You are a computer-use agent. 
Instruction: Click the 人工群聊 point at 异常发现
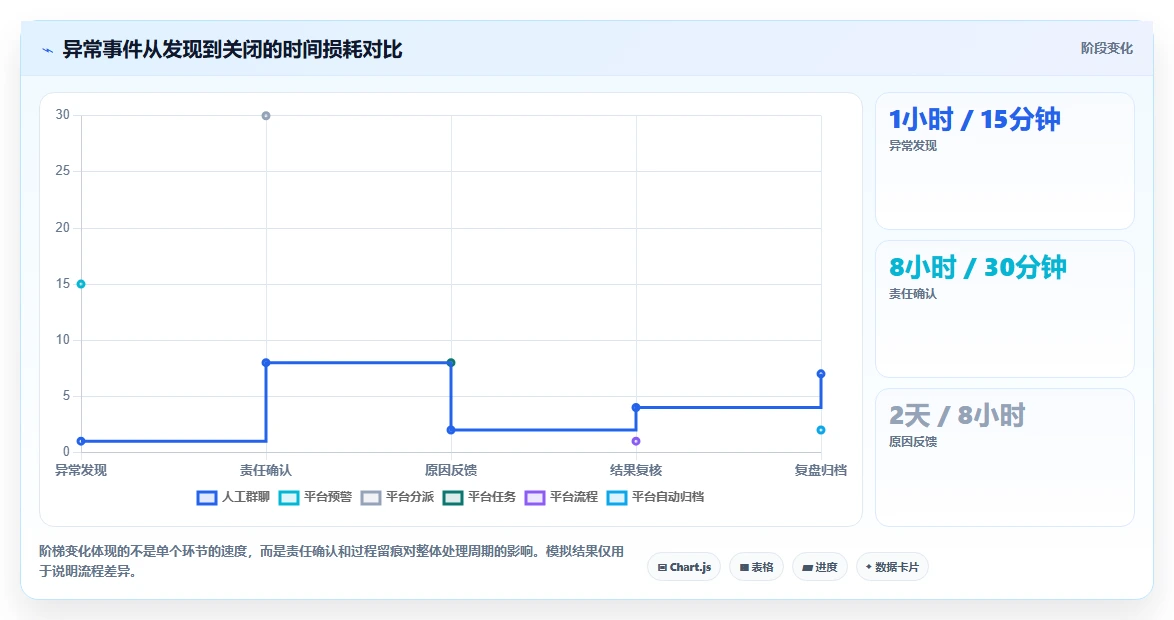(x=81, y=441)
